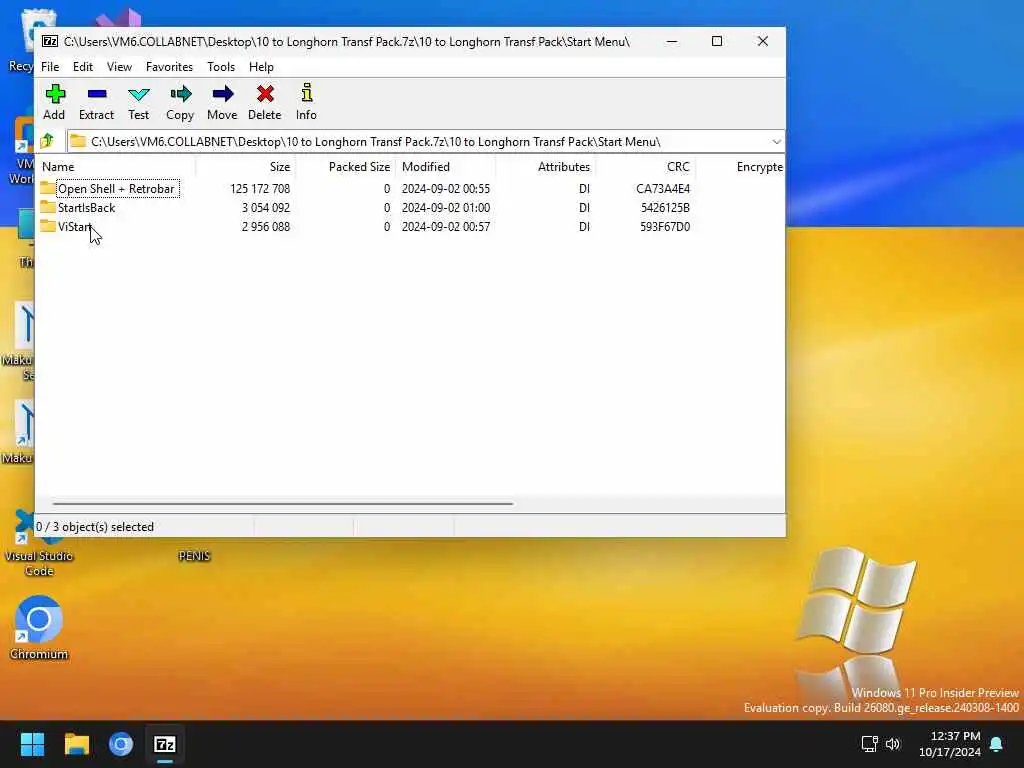Click the CRC value 593F67D0
1024x768 pixels.
coord(665,227)
